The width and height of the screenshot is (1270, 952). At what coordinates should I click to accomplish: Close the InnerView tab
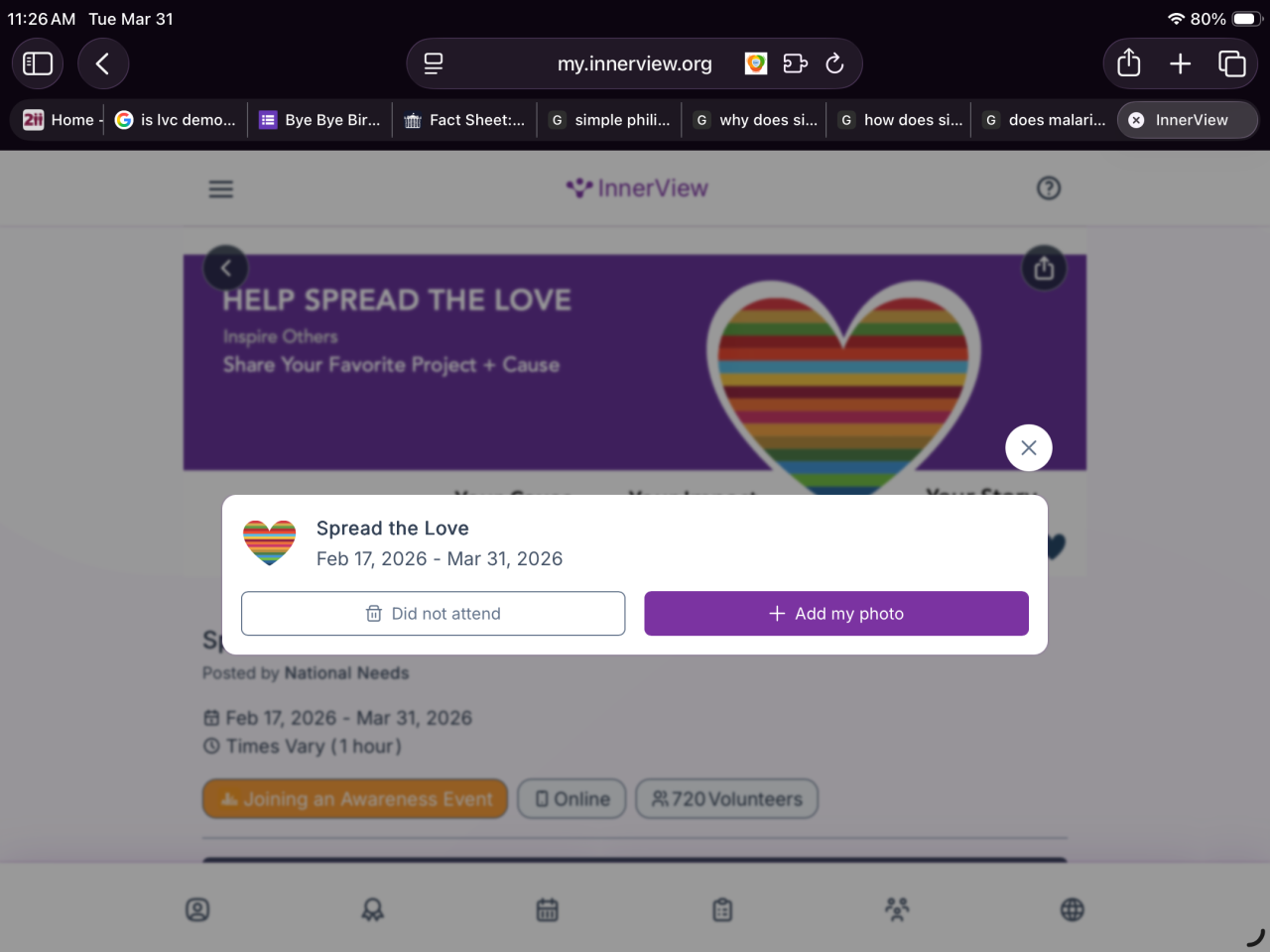1136,120
